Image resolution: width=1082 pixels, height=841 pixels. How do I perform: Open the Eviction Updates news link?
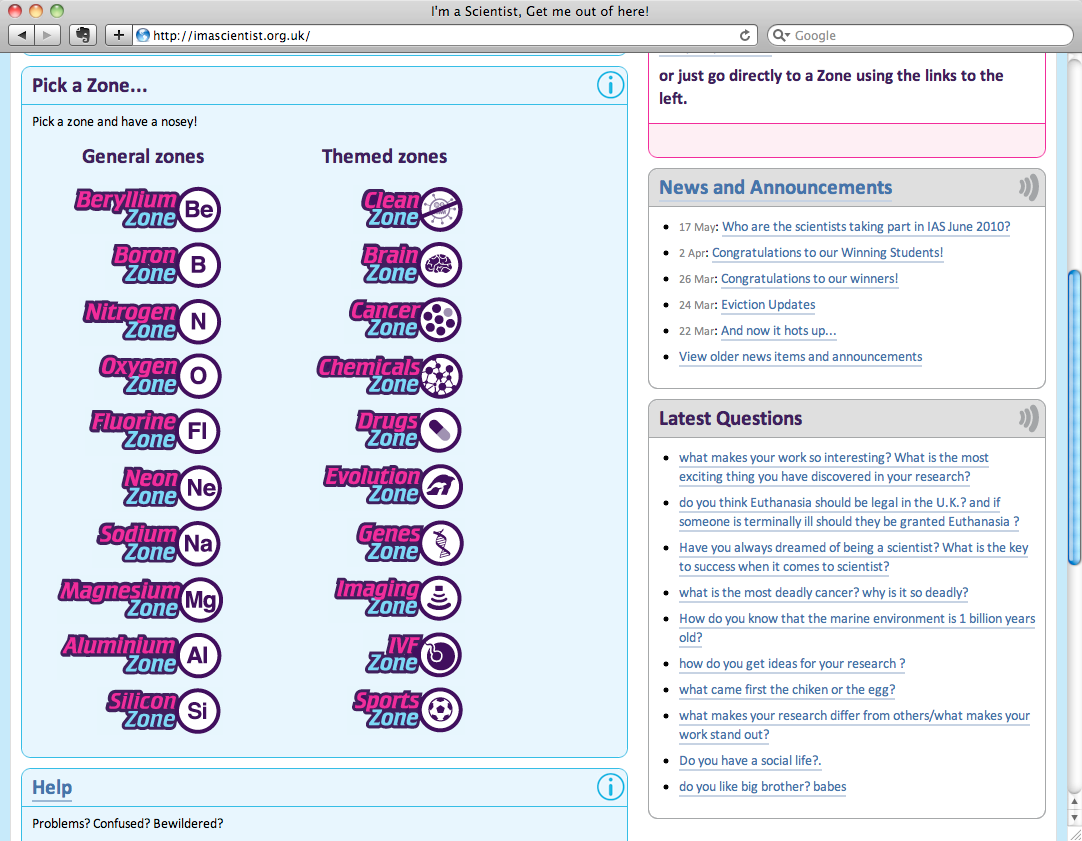[x=768, y=305]
